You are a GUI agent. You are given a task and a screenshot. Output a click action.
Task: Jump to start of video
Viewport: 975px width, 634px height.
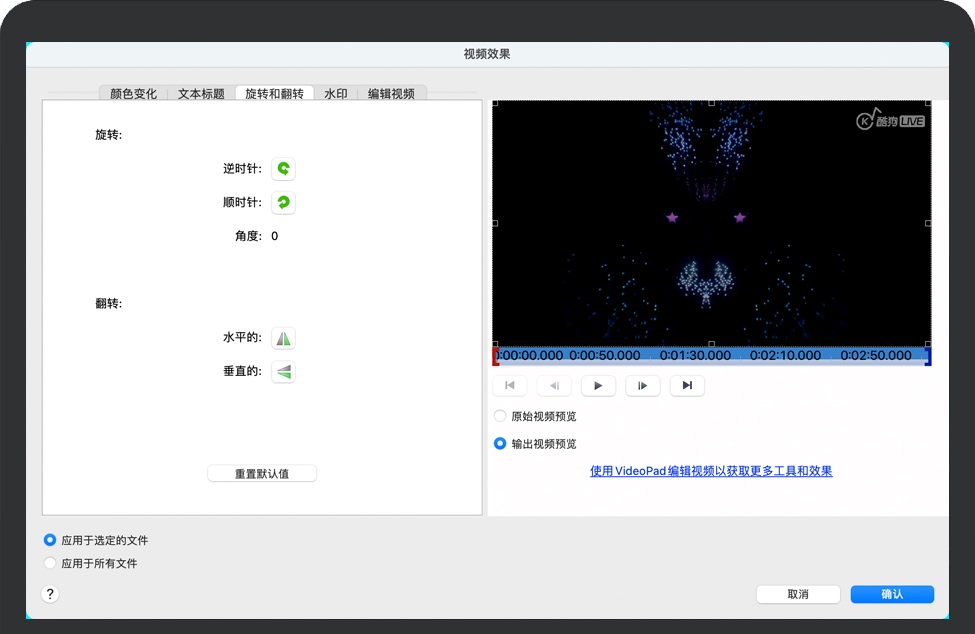tap(510, 386)
